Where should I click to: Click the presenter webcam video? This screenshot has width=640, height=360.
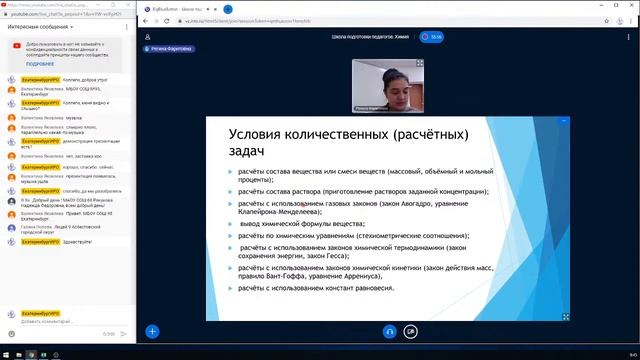coord(388,86)
